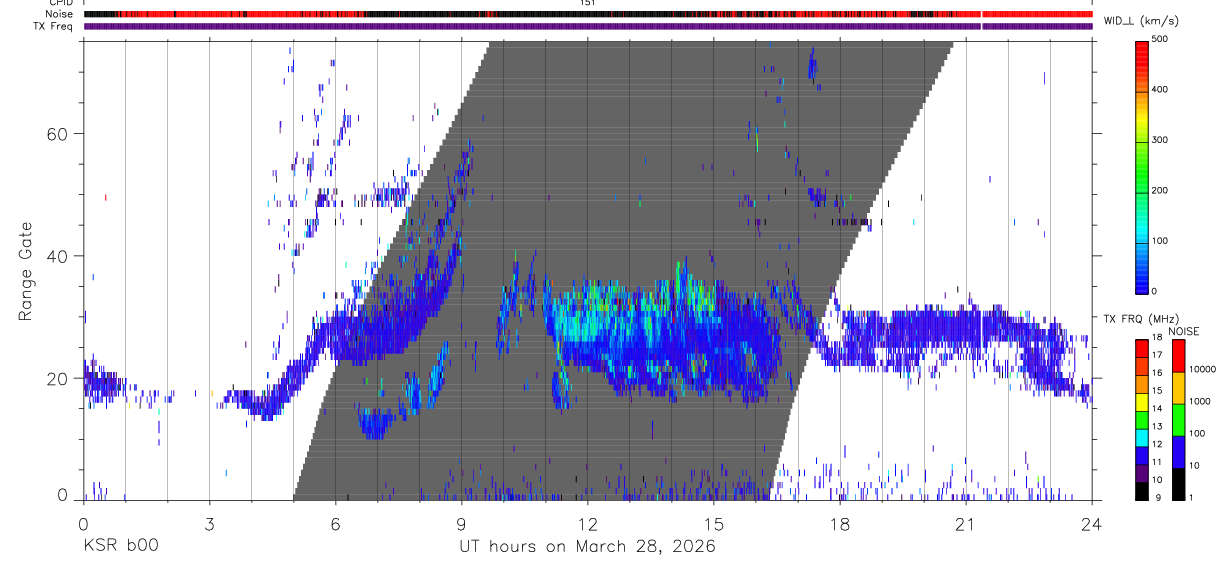The image size is (1228, 567).
Task: Click the 'Range Gate' y-axis title
Action: click(x=26, y=272)
